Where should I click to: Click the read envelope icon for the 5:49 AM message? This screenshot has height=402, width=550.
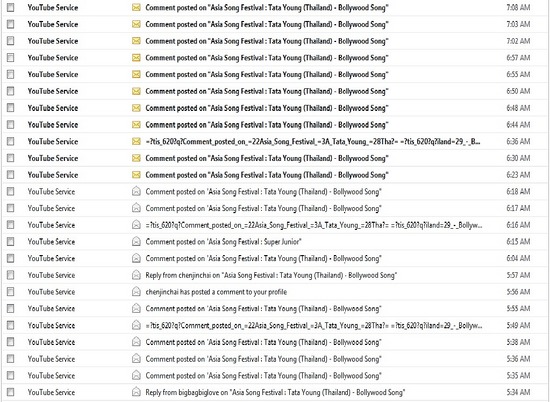pyautogui.click(x=136, y=325)
